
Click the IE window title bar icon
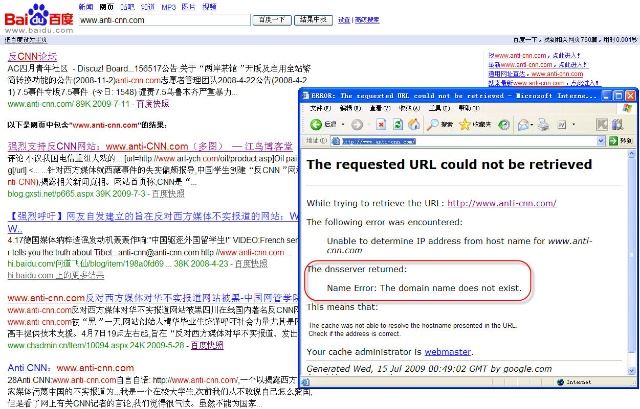(x=306, y=96)
